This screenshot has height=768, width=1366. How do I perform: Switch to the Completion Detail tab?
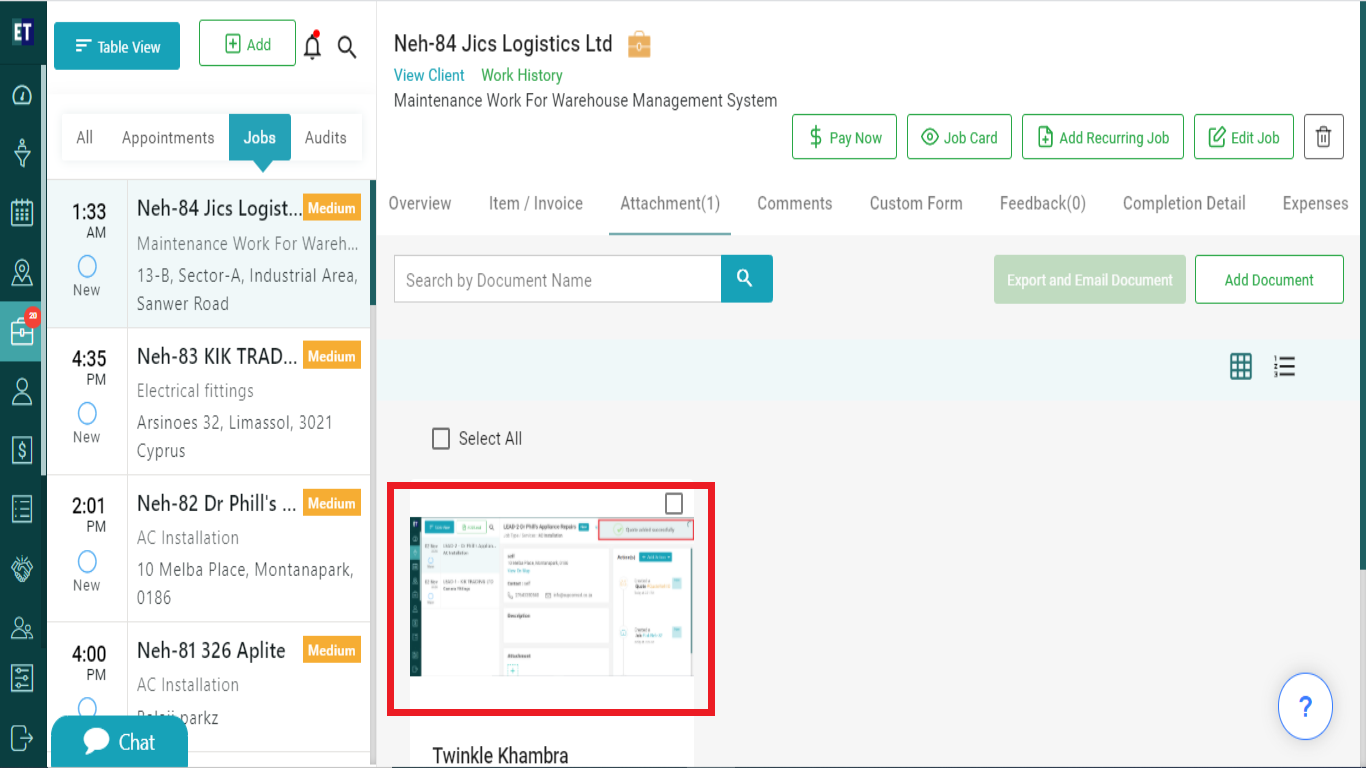tap(1184, 203)
